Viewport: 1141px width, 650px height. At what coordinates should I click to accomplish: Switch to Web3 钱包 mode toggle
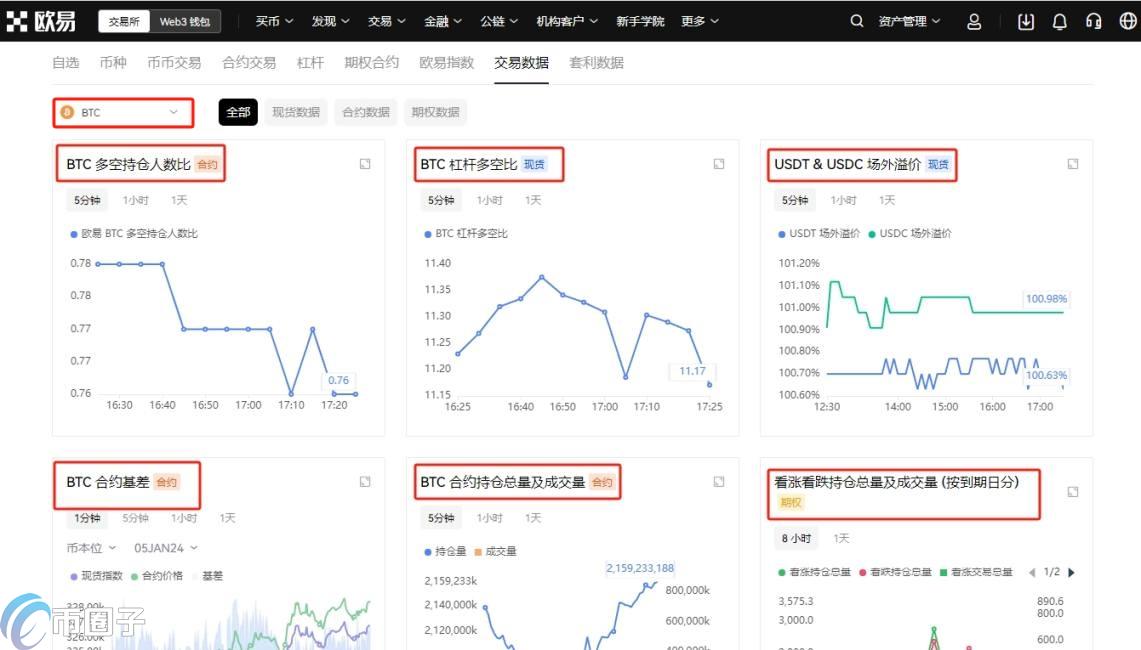(x=185, y=21)
